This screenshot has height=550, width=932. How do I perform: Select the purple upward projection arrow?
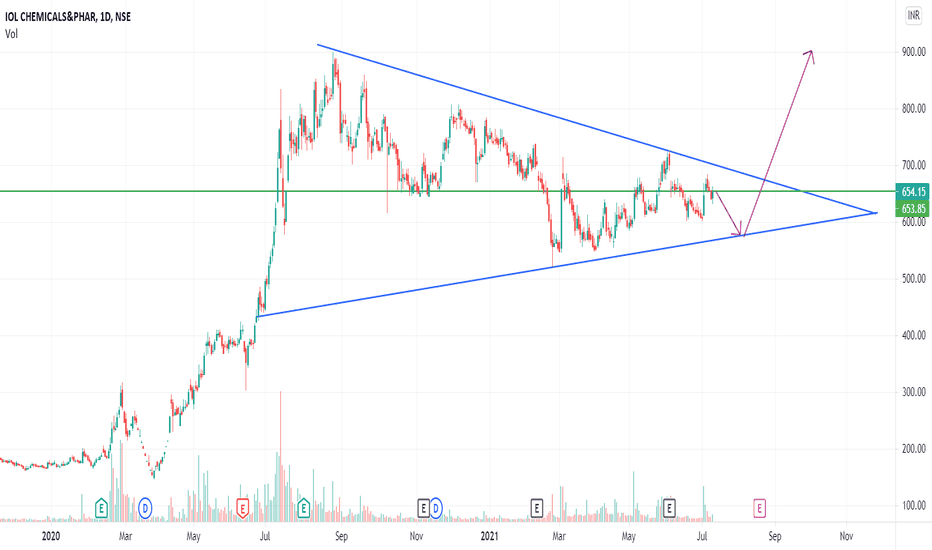point(778,143)
